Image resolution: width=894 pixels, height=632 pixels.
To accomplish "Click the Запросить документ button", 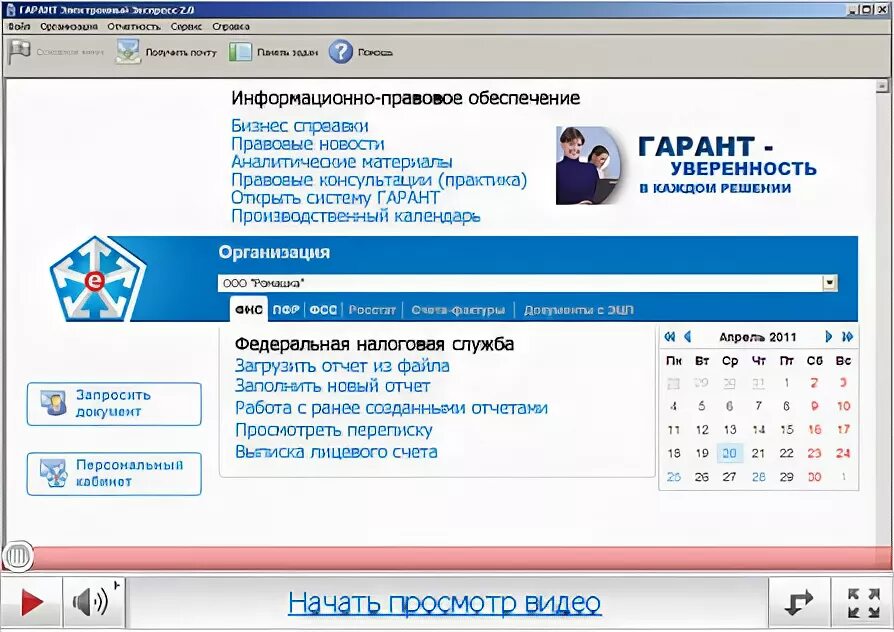I will (x=114, y=404).
